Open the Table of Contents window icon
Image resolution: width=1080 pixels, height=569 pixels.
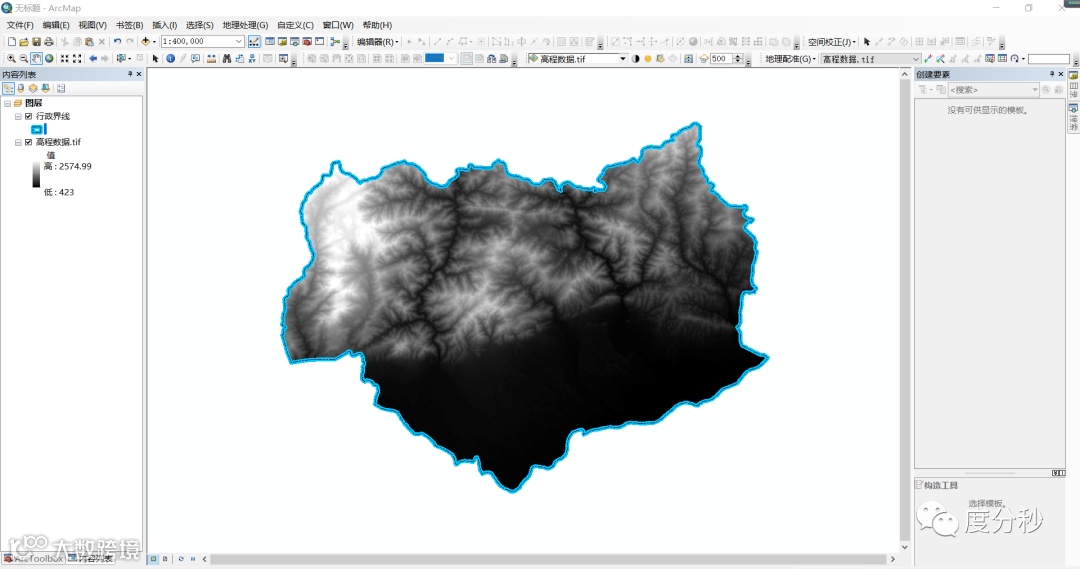pos(270,42)
